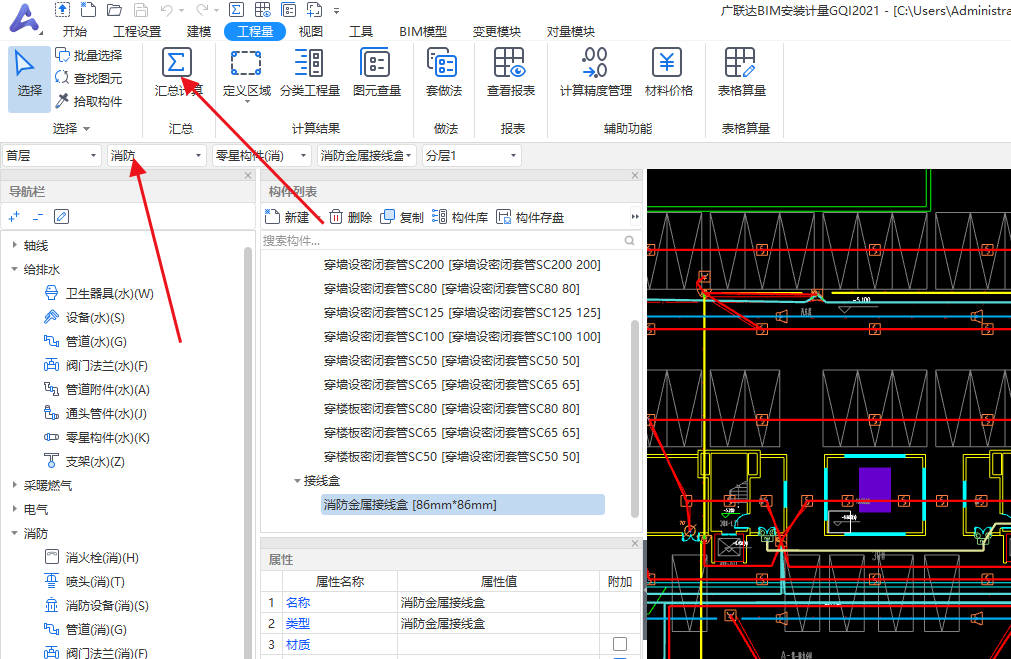Click the 表格算量 icon
The height and width of the screenshot is (659, 1011).
point(741,65)
